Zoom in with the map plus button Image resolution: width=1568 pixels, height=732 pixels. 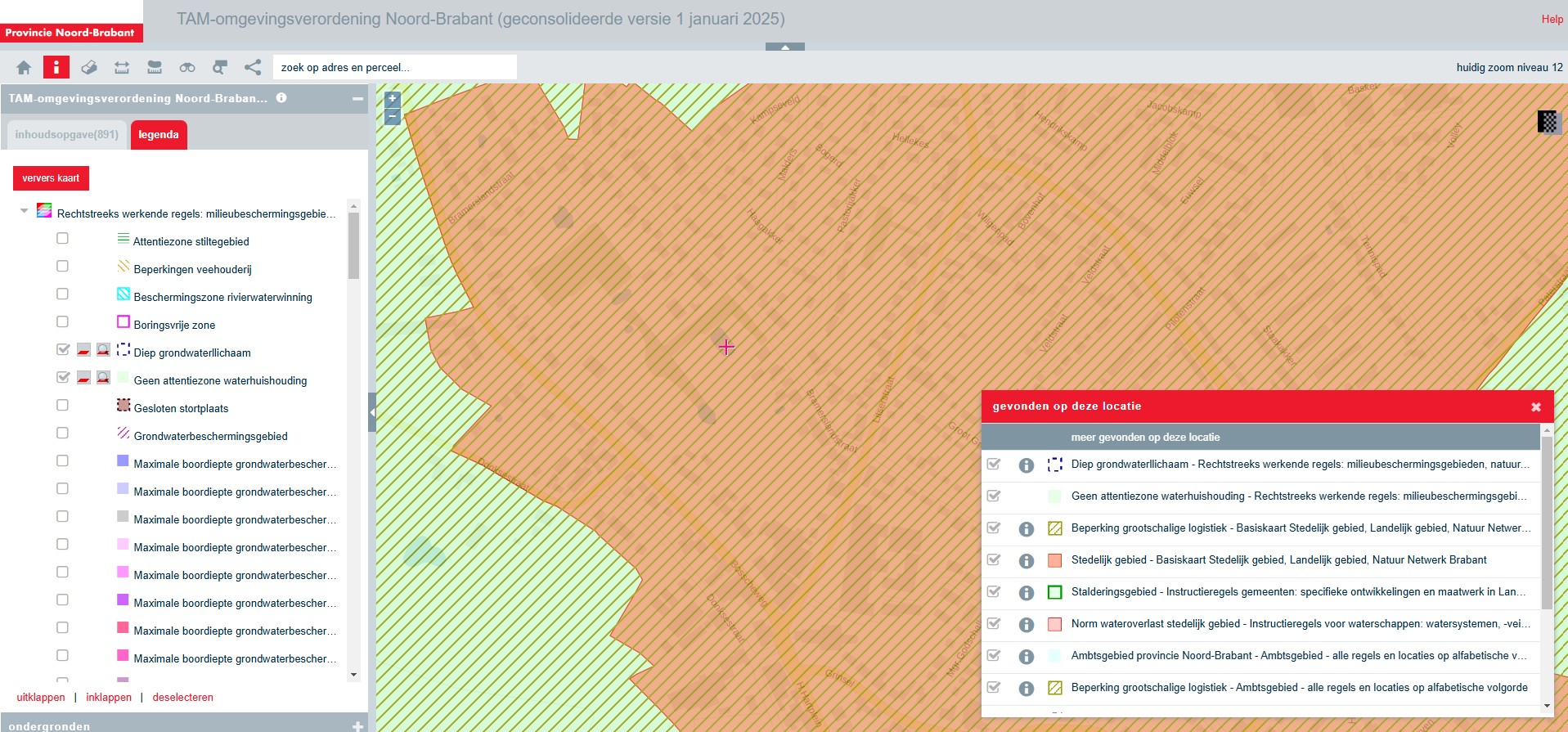(x=393, y=99)
